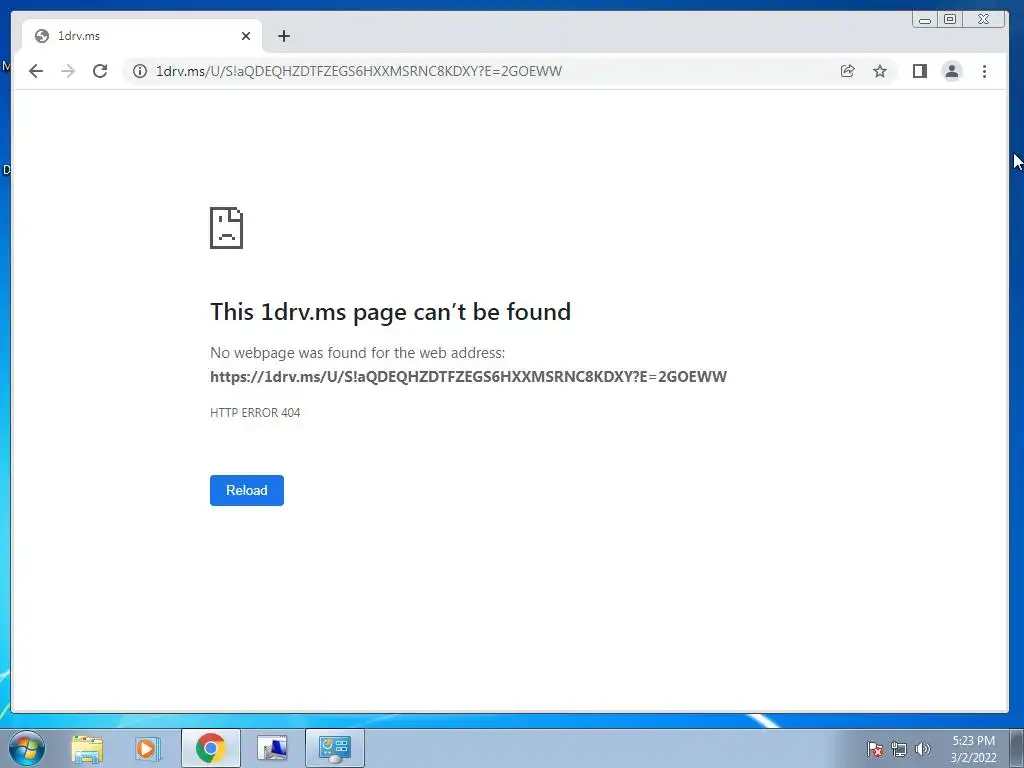This screenshot has width=1024, height=768.
Task: Click the forward navigation arrow
Action: click(68, 71)
